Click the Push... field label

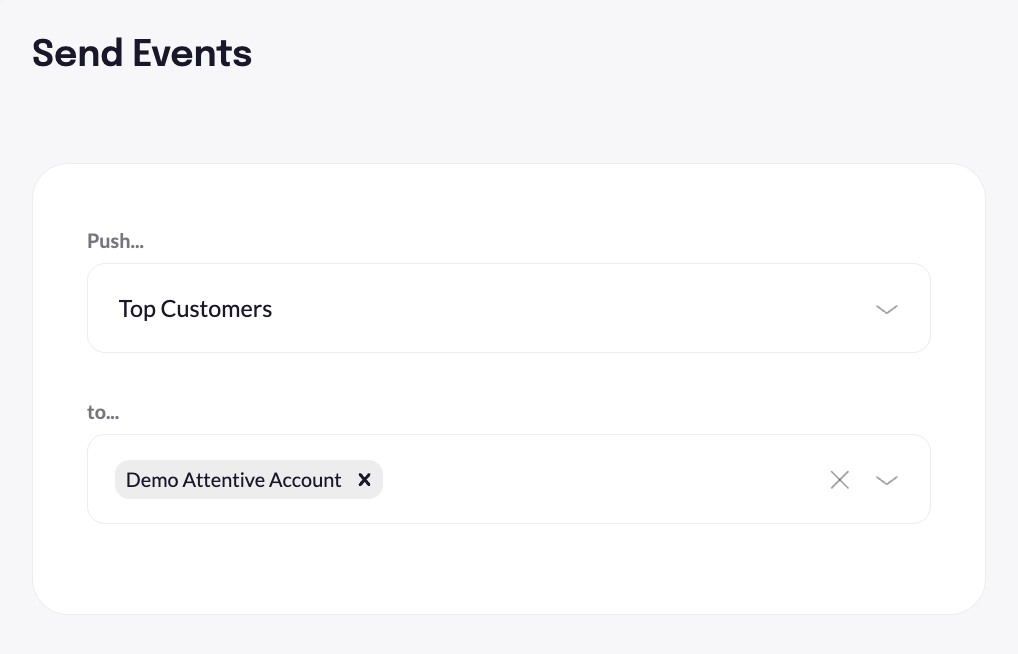115,241
